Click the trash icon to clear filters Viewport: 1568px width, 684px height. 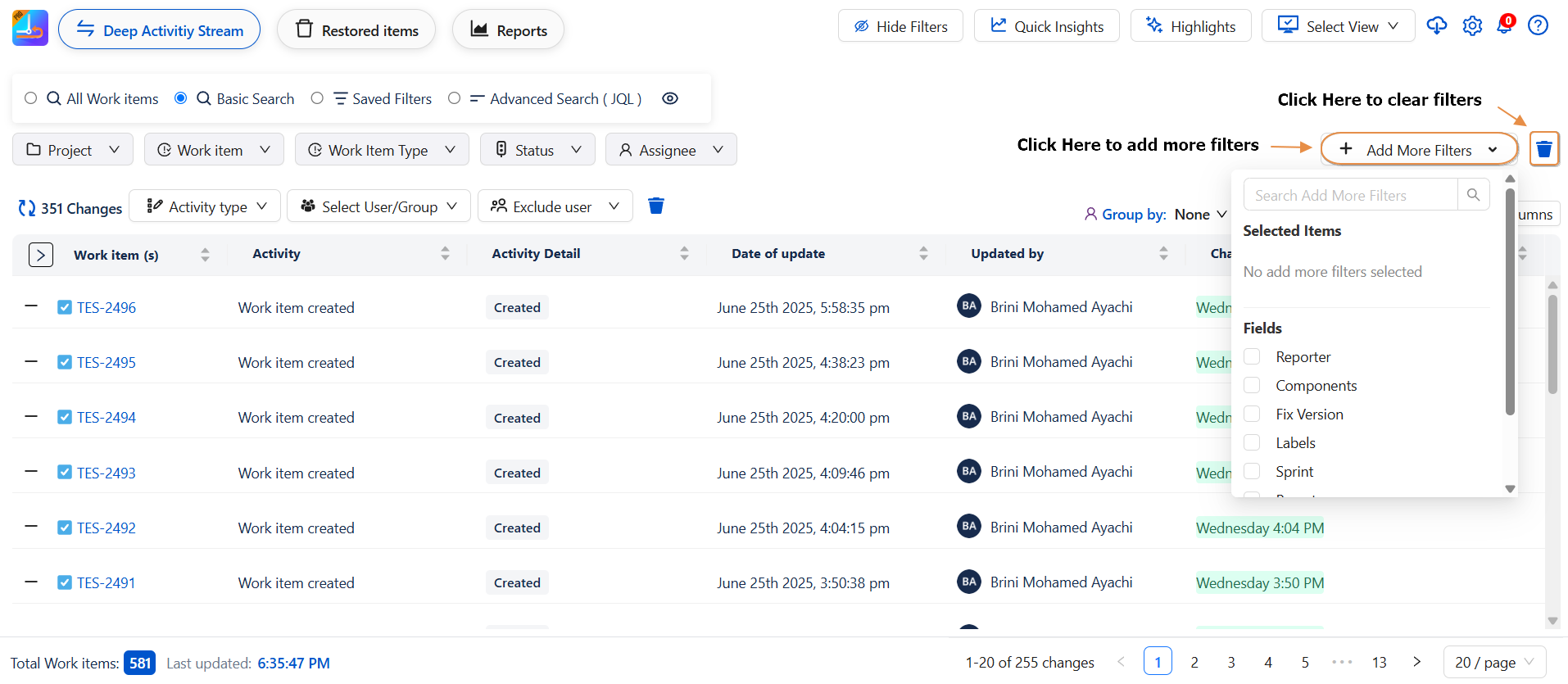click(x=1543, y=150)
